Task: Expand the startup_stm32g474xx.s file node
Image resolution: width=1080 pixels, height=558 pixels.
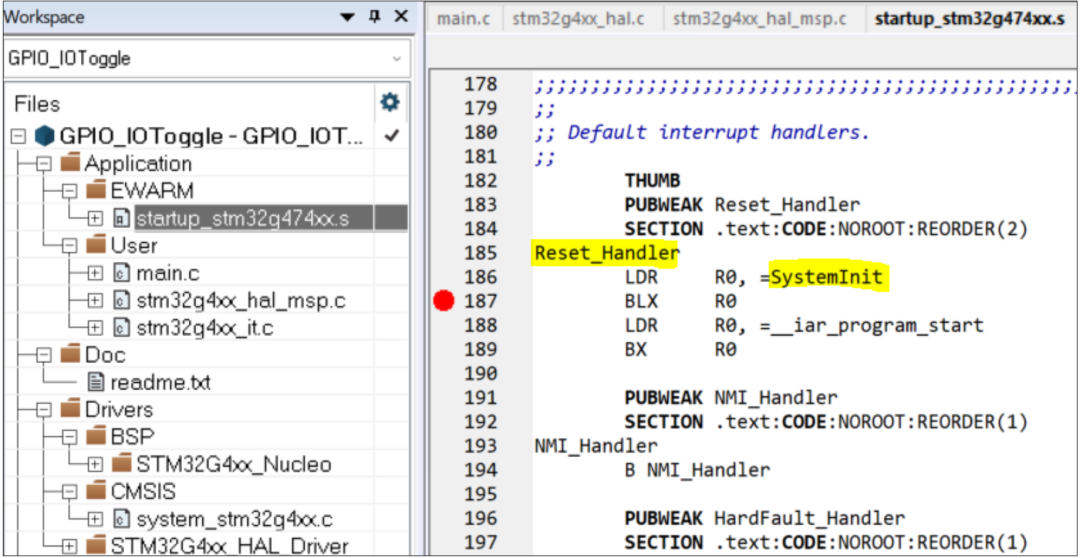Action: [x=95, y=218]
